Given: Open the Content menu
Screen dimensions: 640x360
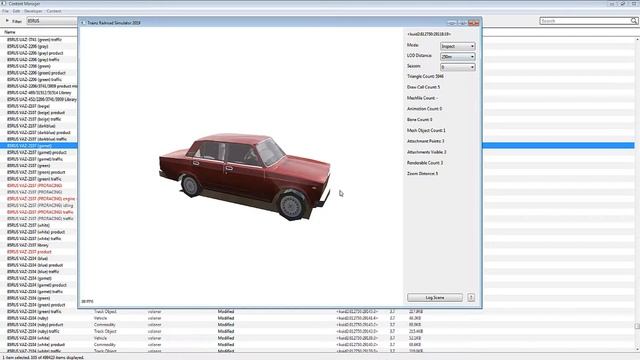Looking at the screenshot, I should coord(54,11).
